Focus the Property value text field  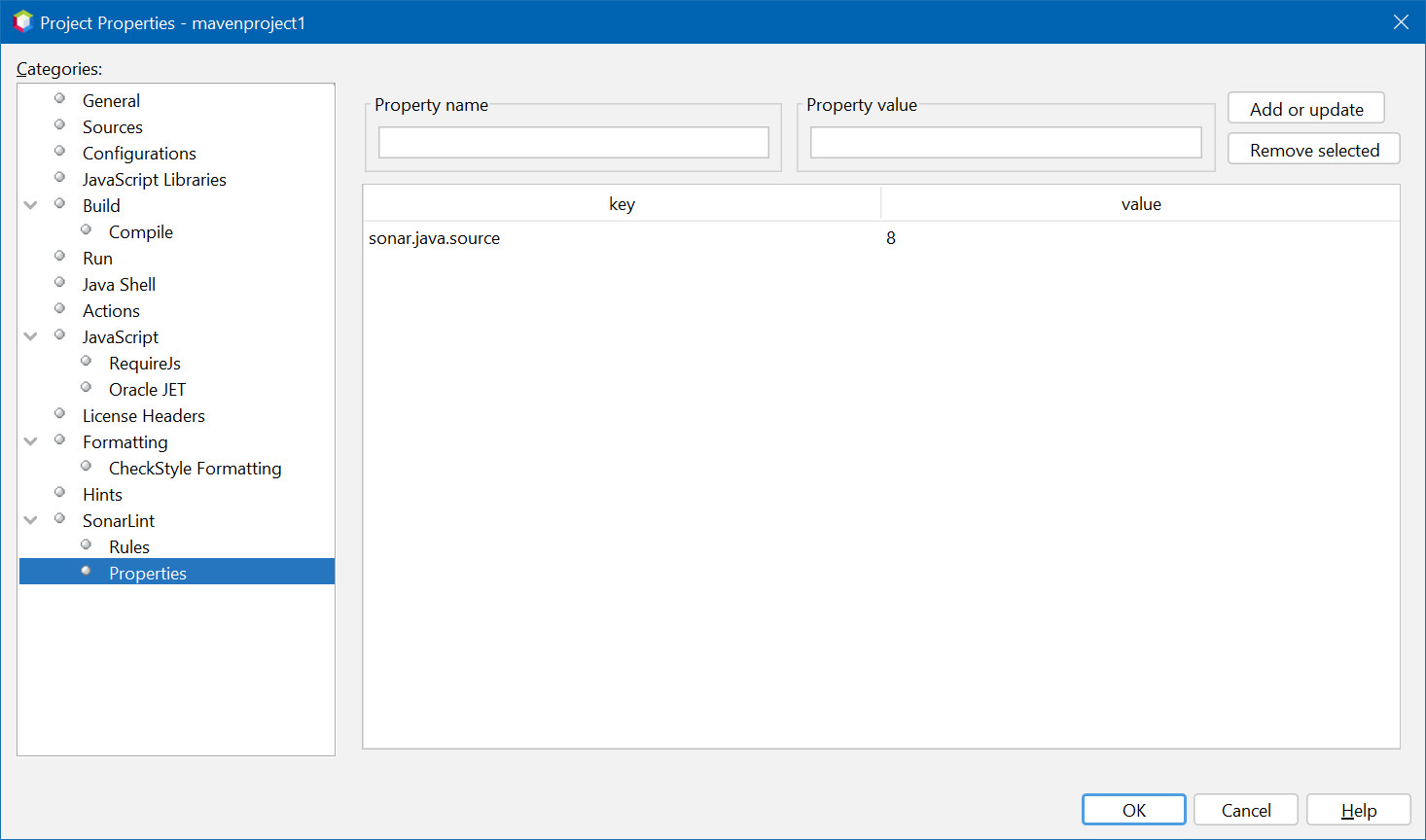1005,143
